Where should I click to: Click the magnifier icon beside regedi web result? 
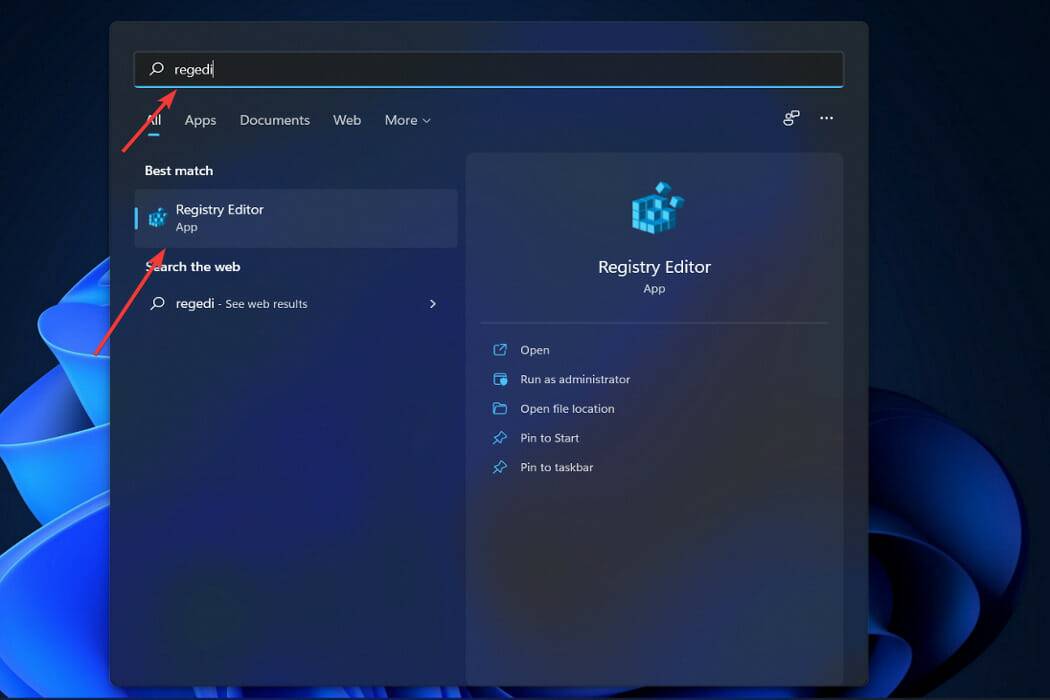tap(157, 303)
